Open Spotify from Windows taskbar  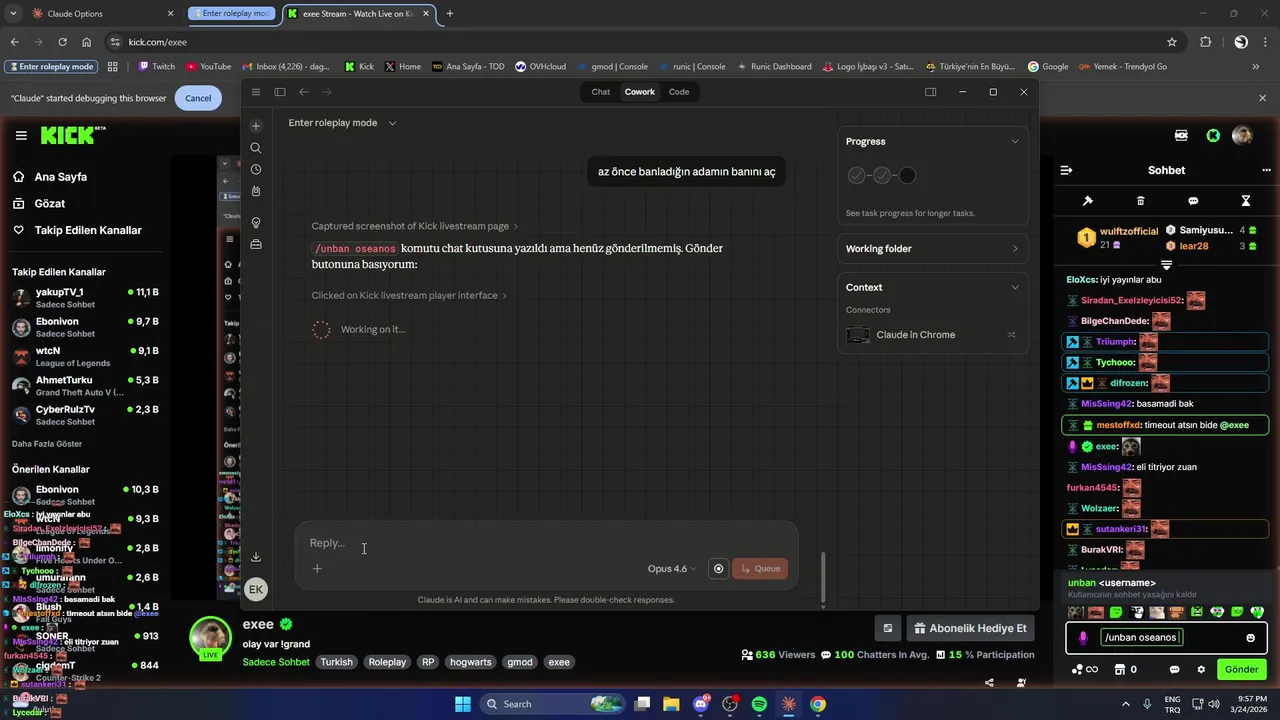759,704
